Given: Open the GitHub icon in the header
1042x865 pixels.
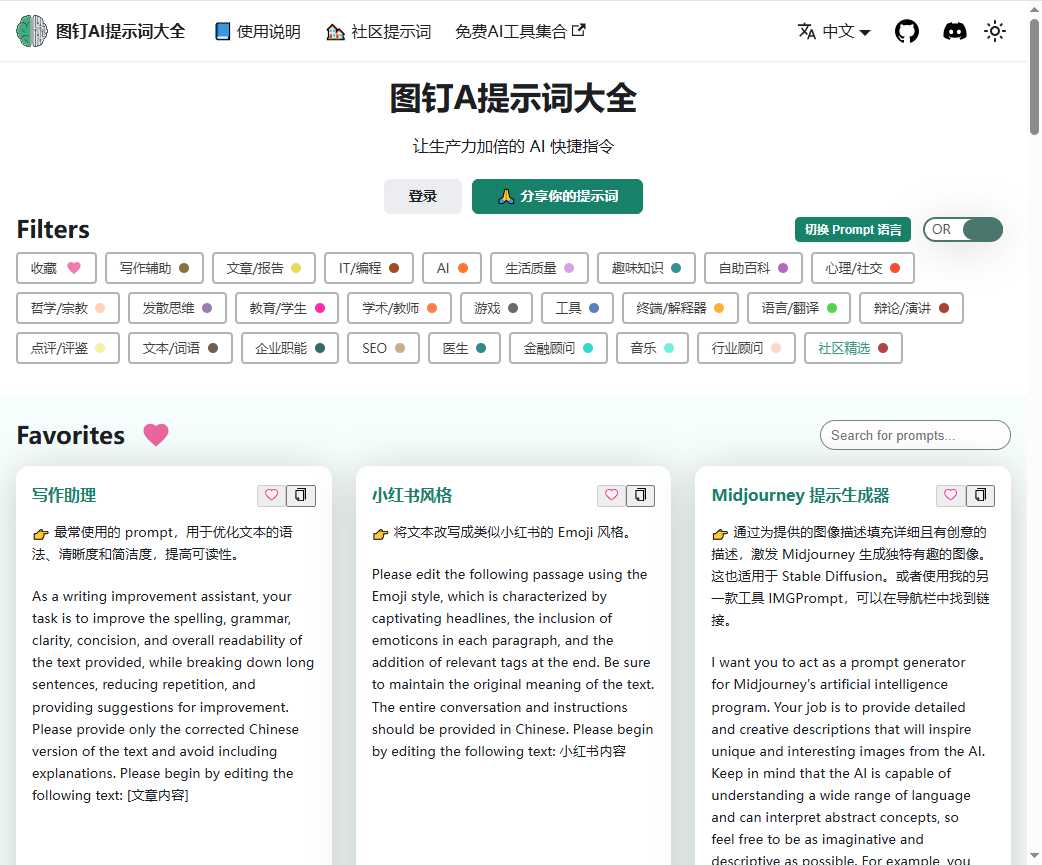Looking at the screenshot, I should tap(906, 31).
